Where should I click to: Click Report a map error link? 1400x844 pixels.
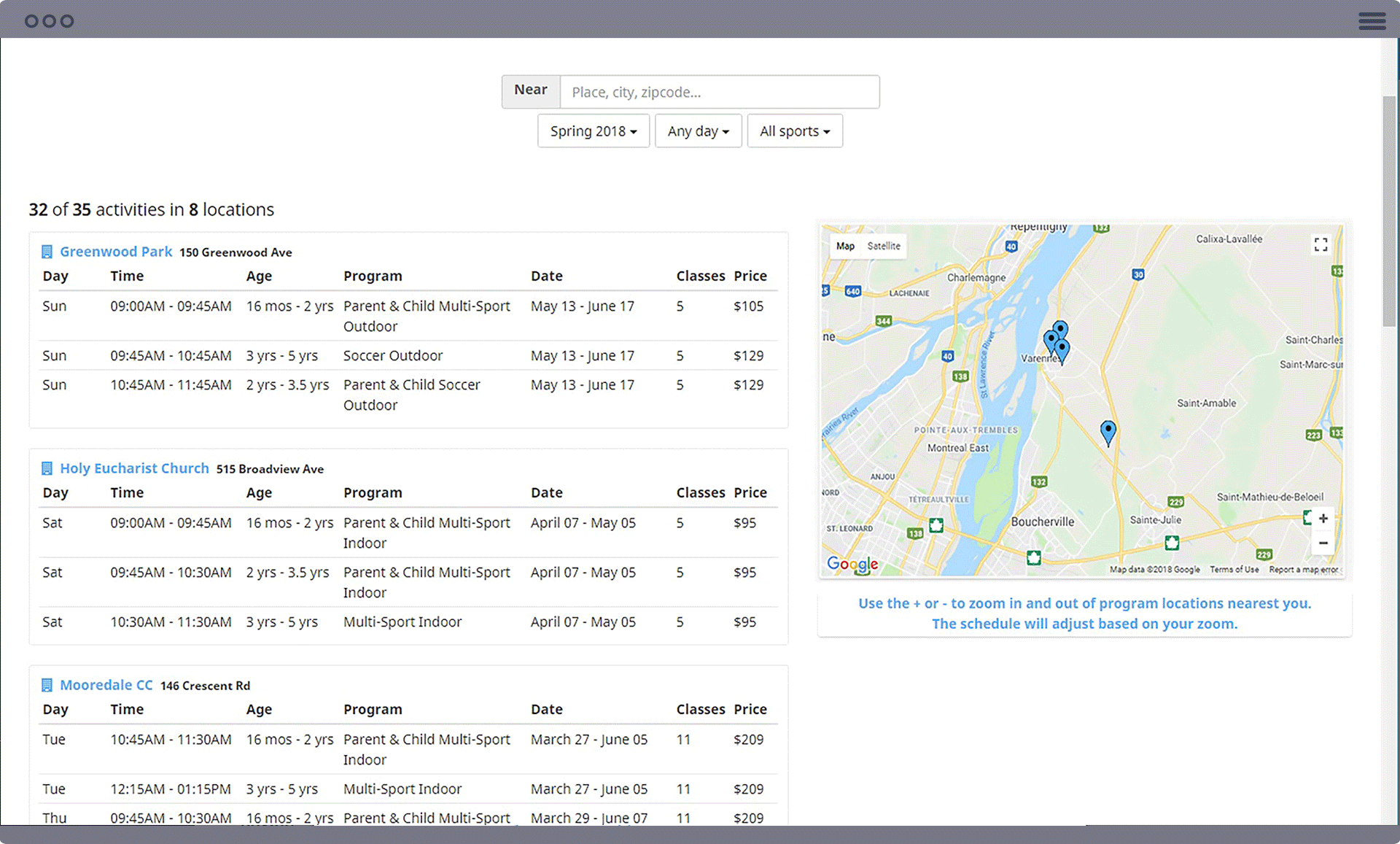point(1303,570)
